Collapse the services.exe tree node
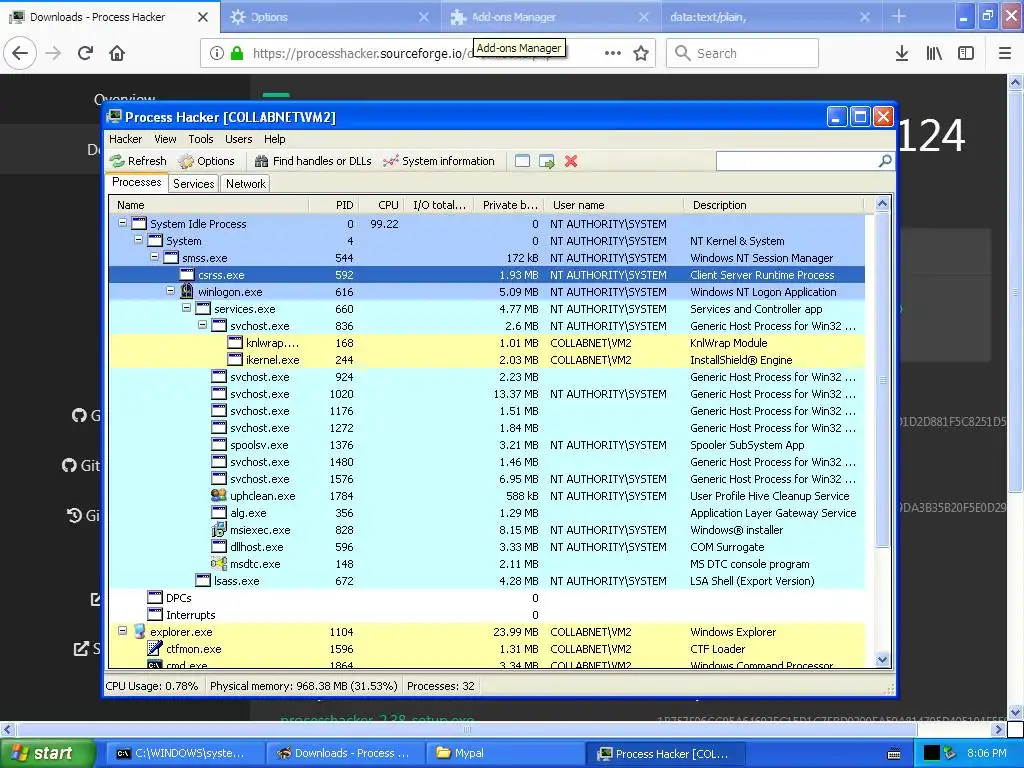 click(x=186, y=308)
